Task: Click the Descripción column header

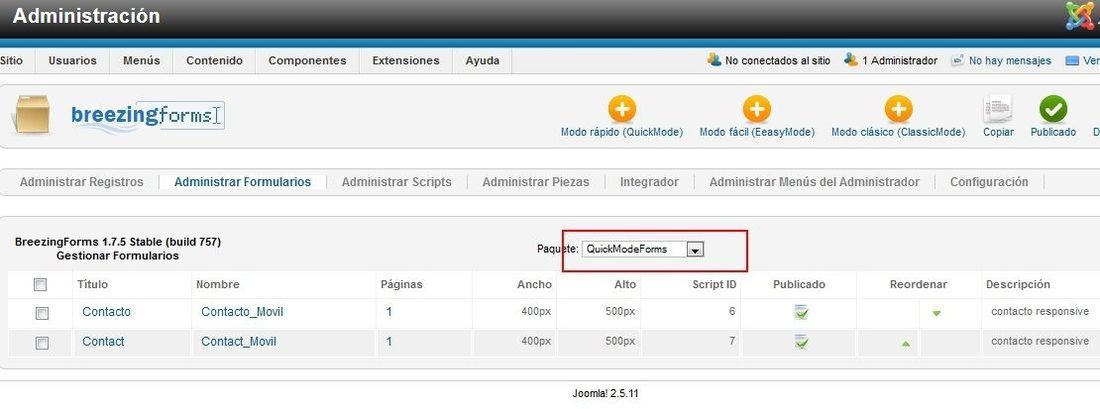Action: point(1018,284)
